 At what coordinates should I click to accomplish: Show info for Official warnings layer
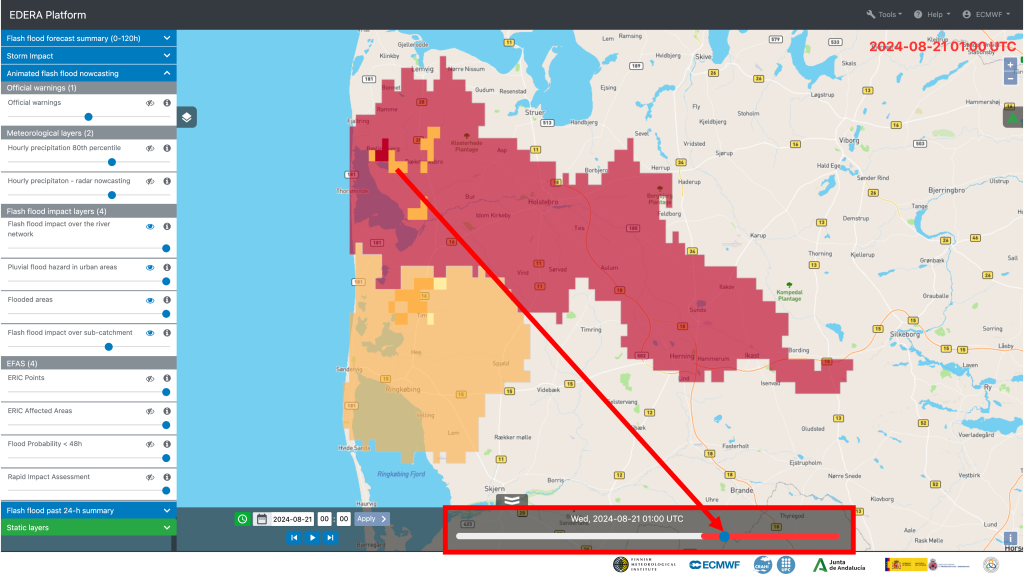pyautogui.click(x=167, y=103)
